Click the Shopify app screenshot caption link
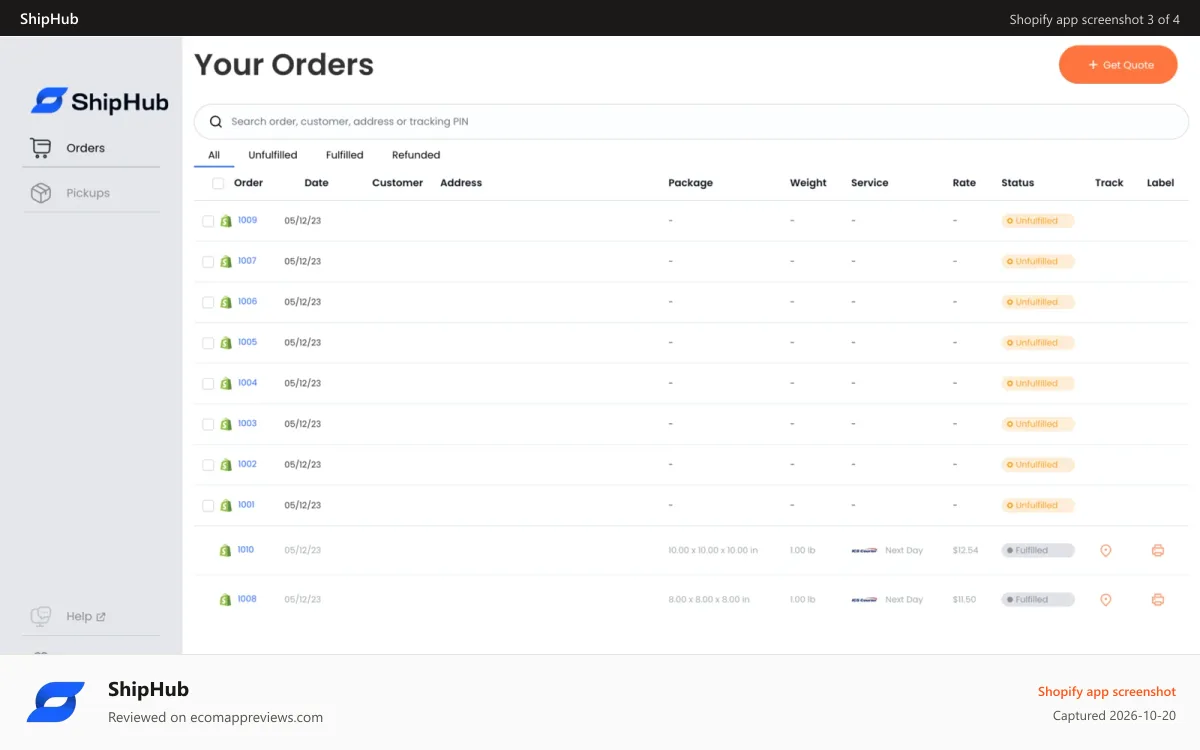The width and height of the screenshot is (1200, 750). [1107, 692]
